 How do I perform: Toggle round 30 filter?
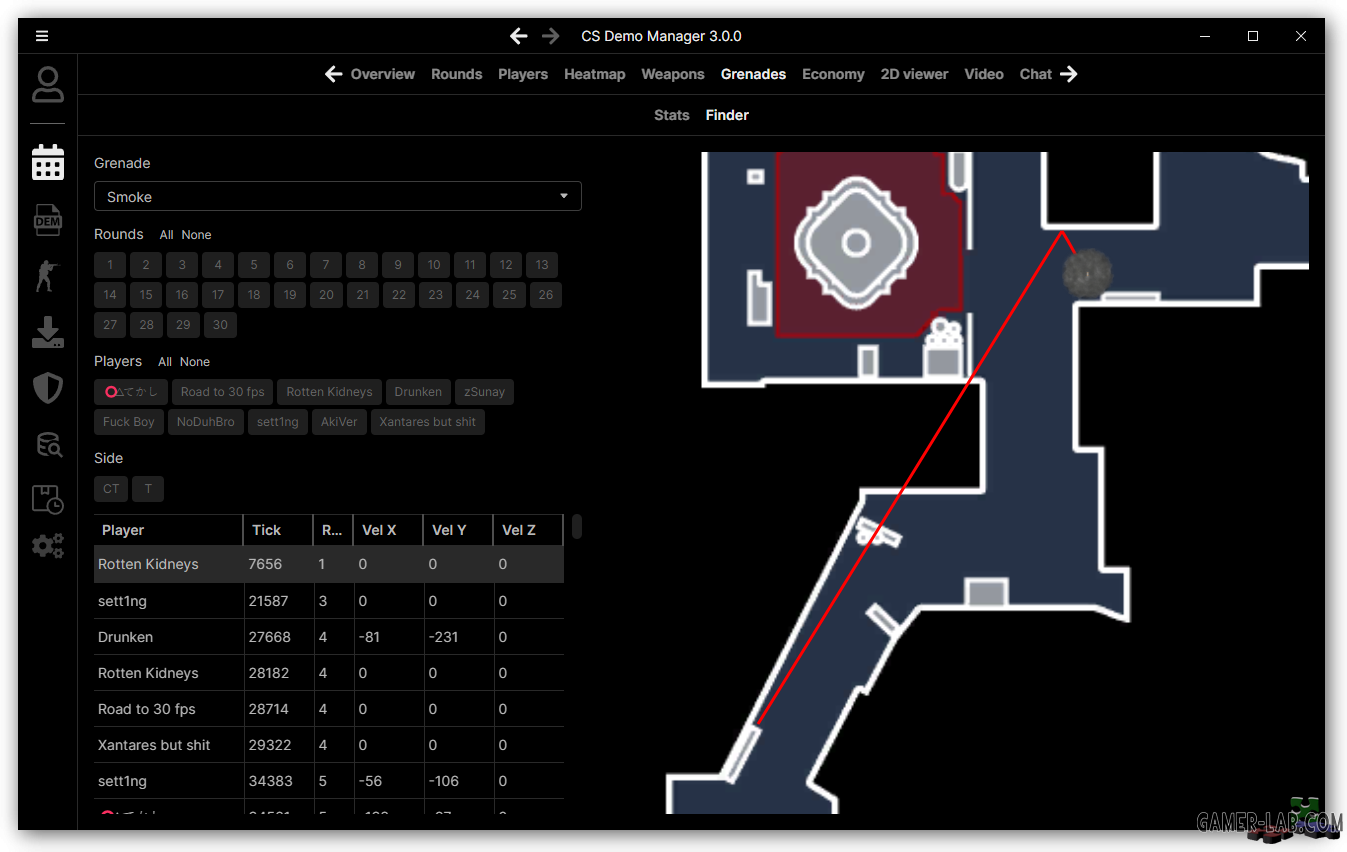[220, 325]
